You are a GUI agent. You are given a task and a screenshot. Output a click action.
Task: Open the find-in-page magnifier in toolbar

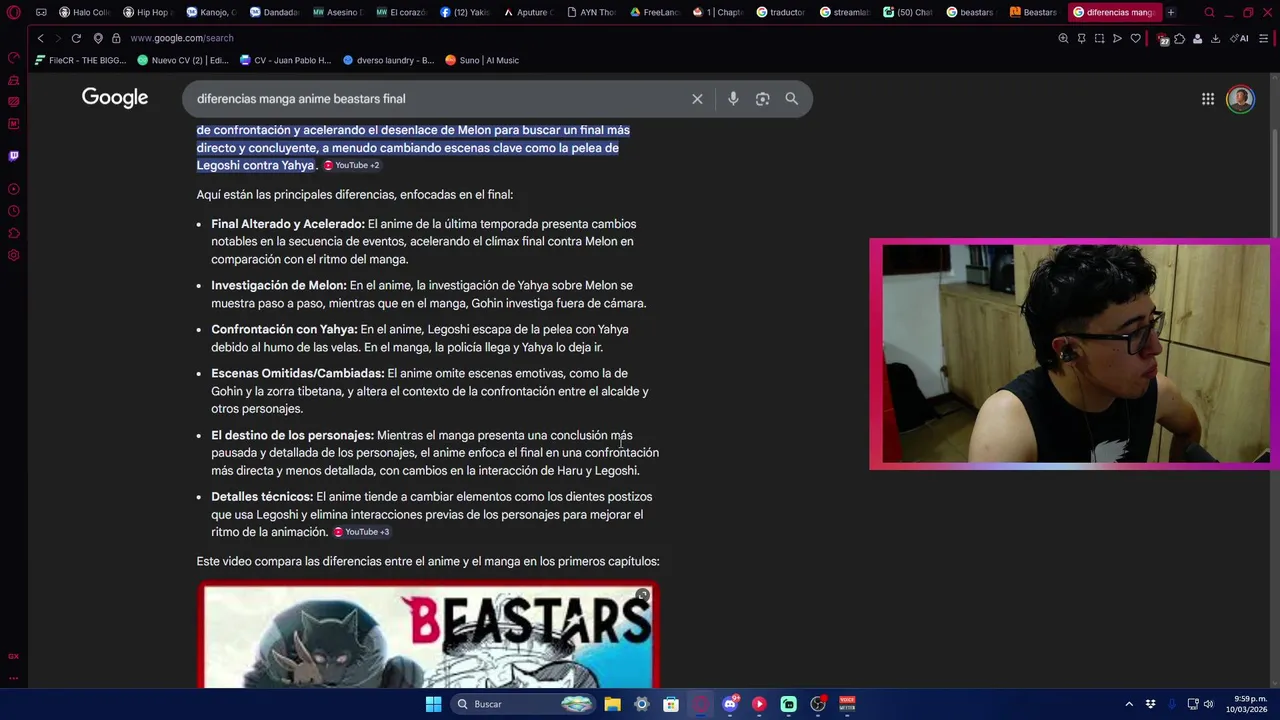click(1063, 38)
